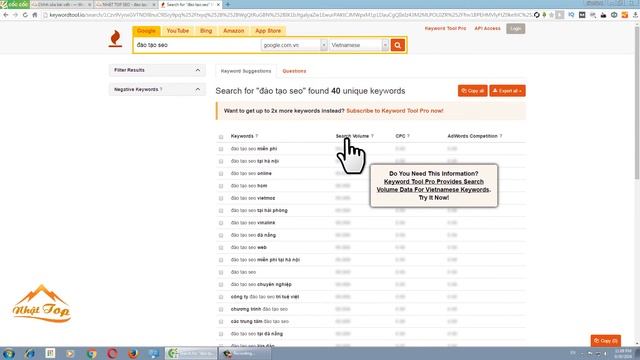Check the box for "các trung tâm đào tạo seo"
Image resolution: width=640 pixels, height=360 pixels.
(221, 322)
